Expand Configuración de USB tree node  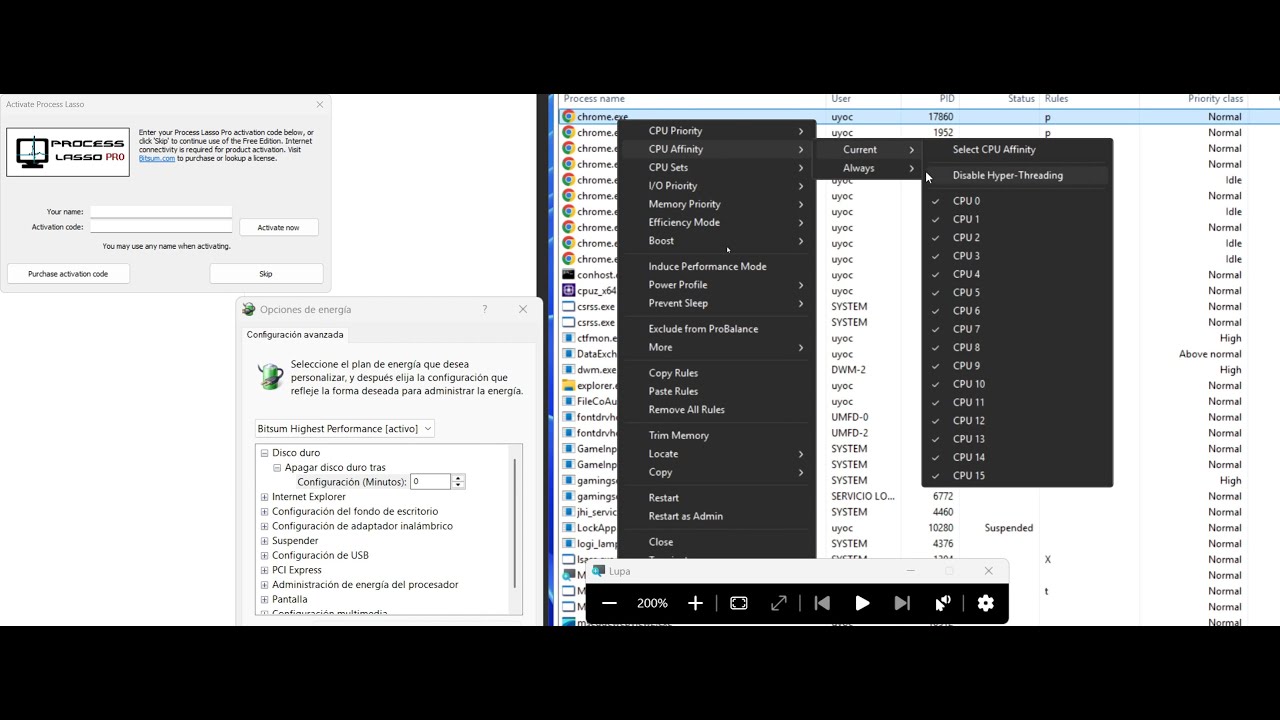pyautogui.click(x=265, y=555)
